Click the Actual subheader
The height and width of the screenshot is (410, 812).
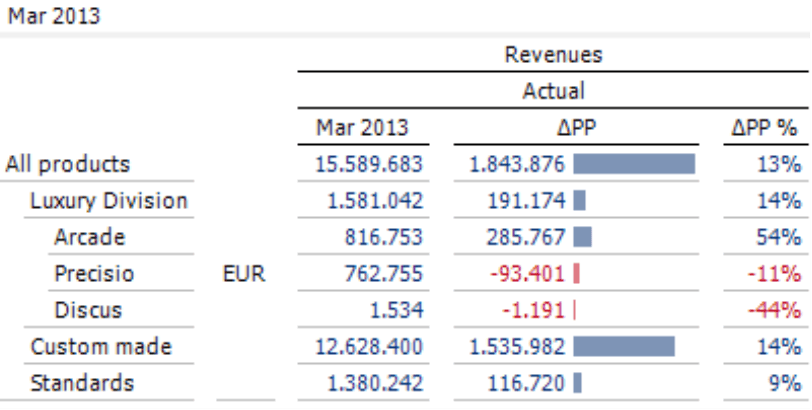tap(553, 91)
